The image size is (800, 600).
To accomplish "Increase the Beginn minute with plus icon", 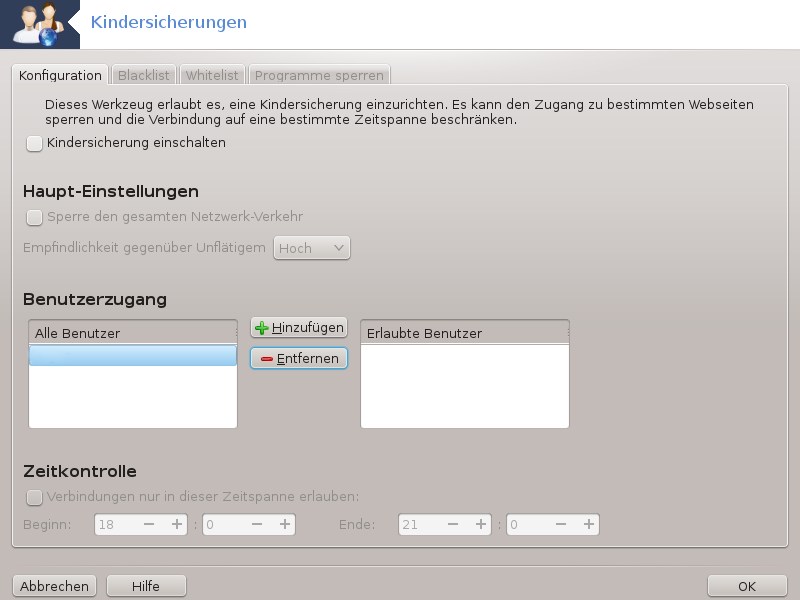I will (x=285, y=524).
